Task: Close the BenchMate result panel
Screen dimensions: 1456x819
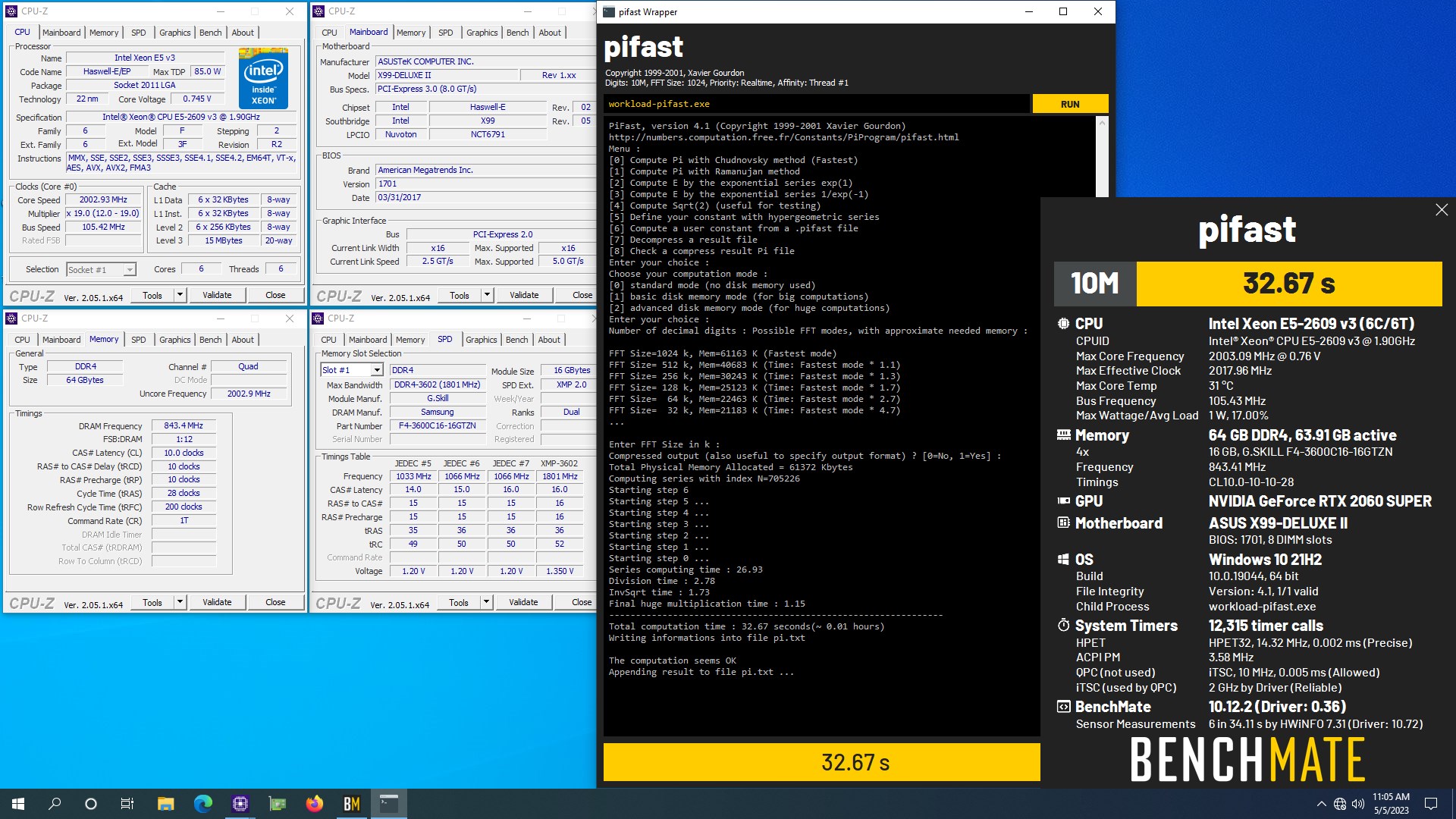Action: coord(1442,210)
